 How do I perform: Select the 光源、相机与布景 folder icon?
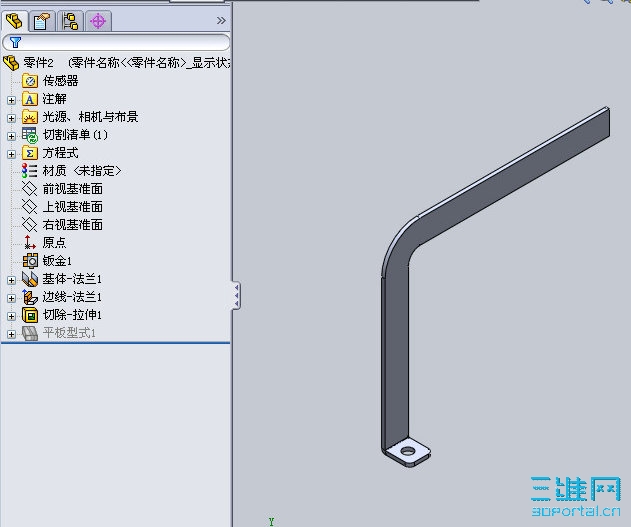point(30,117)
